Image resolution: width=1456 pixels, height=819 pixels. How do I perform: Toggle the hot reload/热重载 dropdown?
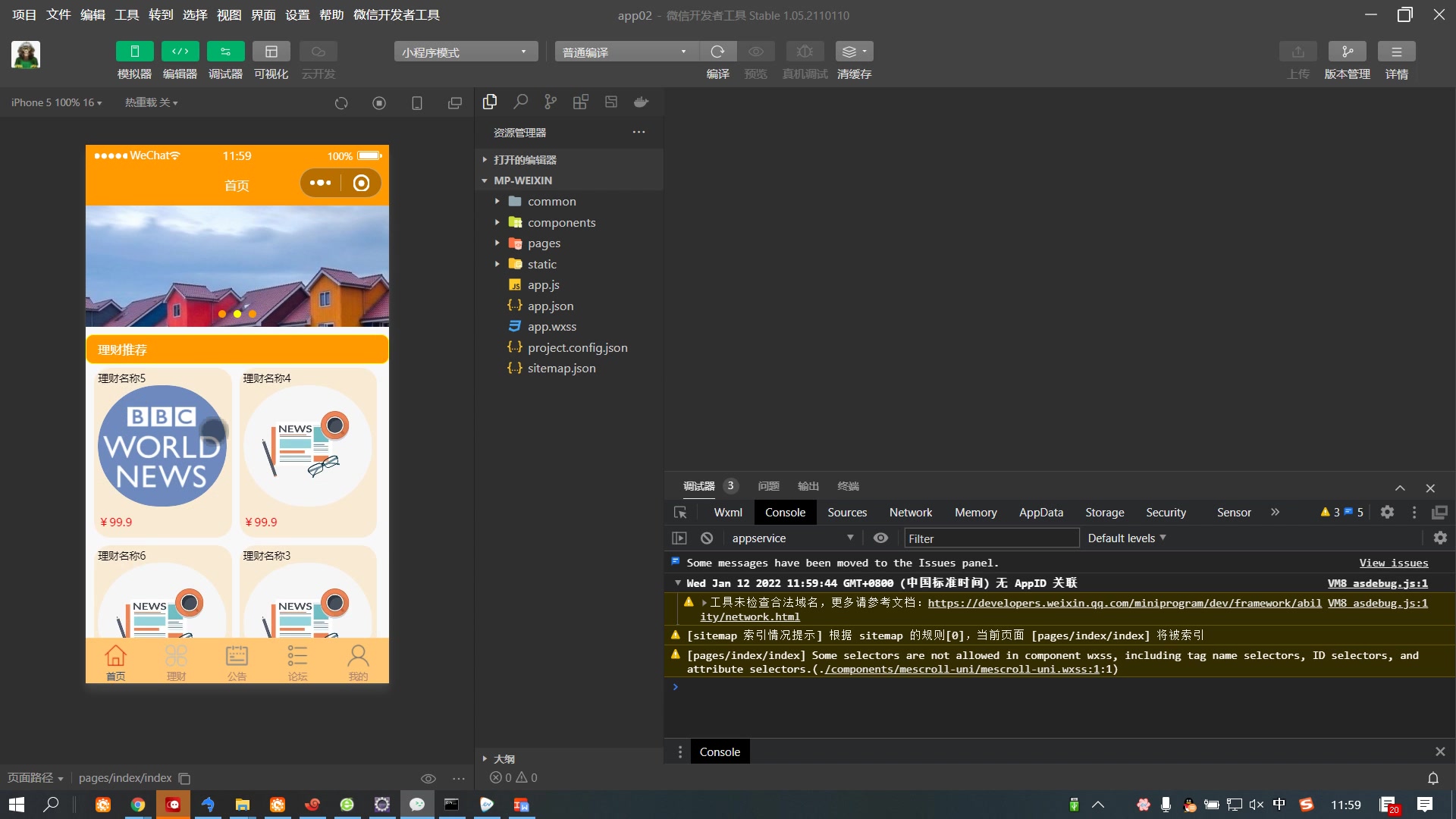[x=153, y=101]
